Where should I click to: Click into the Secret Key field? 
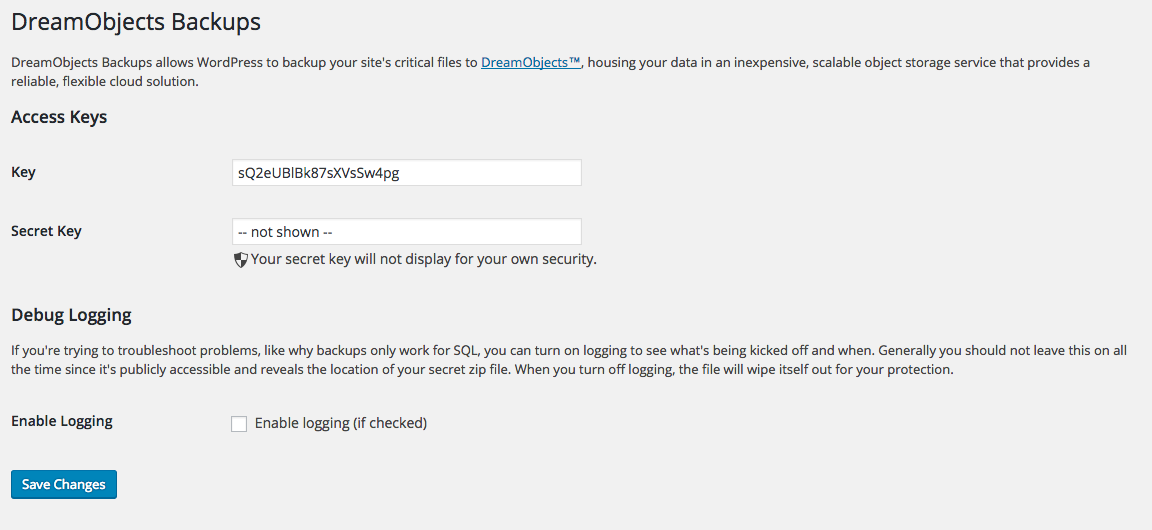(407, 232)
